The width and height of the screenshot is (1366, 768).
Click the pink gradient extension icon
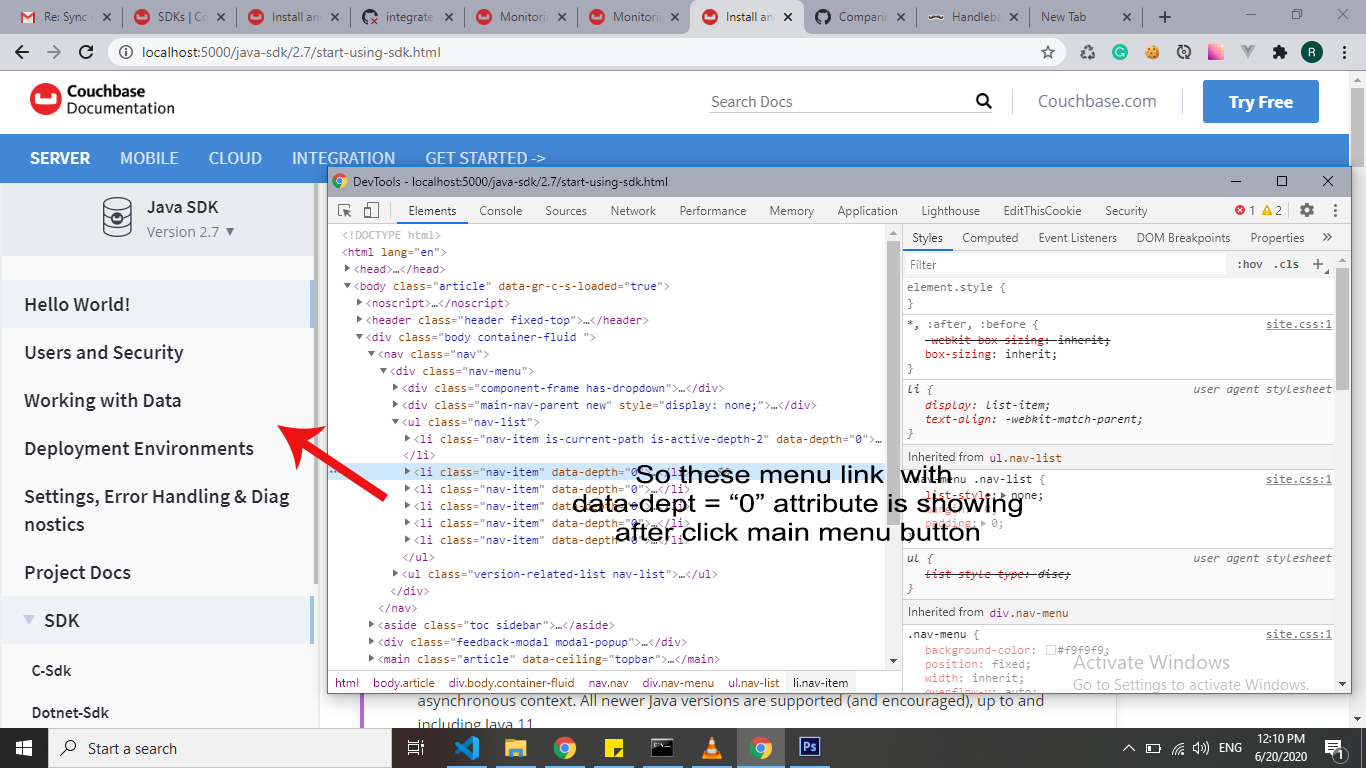[1216, 52]
